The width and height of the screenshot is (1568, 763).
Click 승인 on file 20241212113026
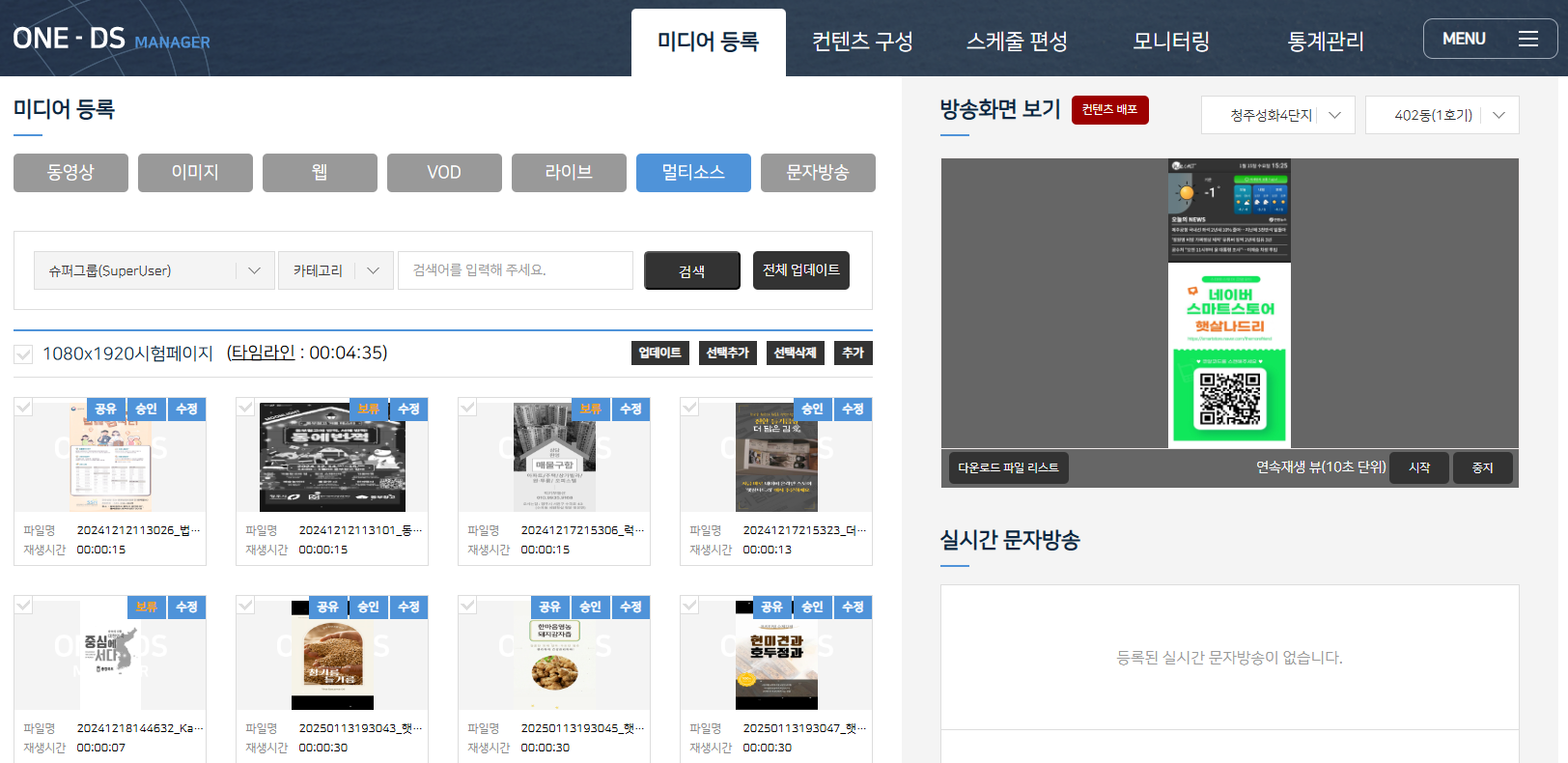tap(147, 409)
